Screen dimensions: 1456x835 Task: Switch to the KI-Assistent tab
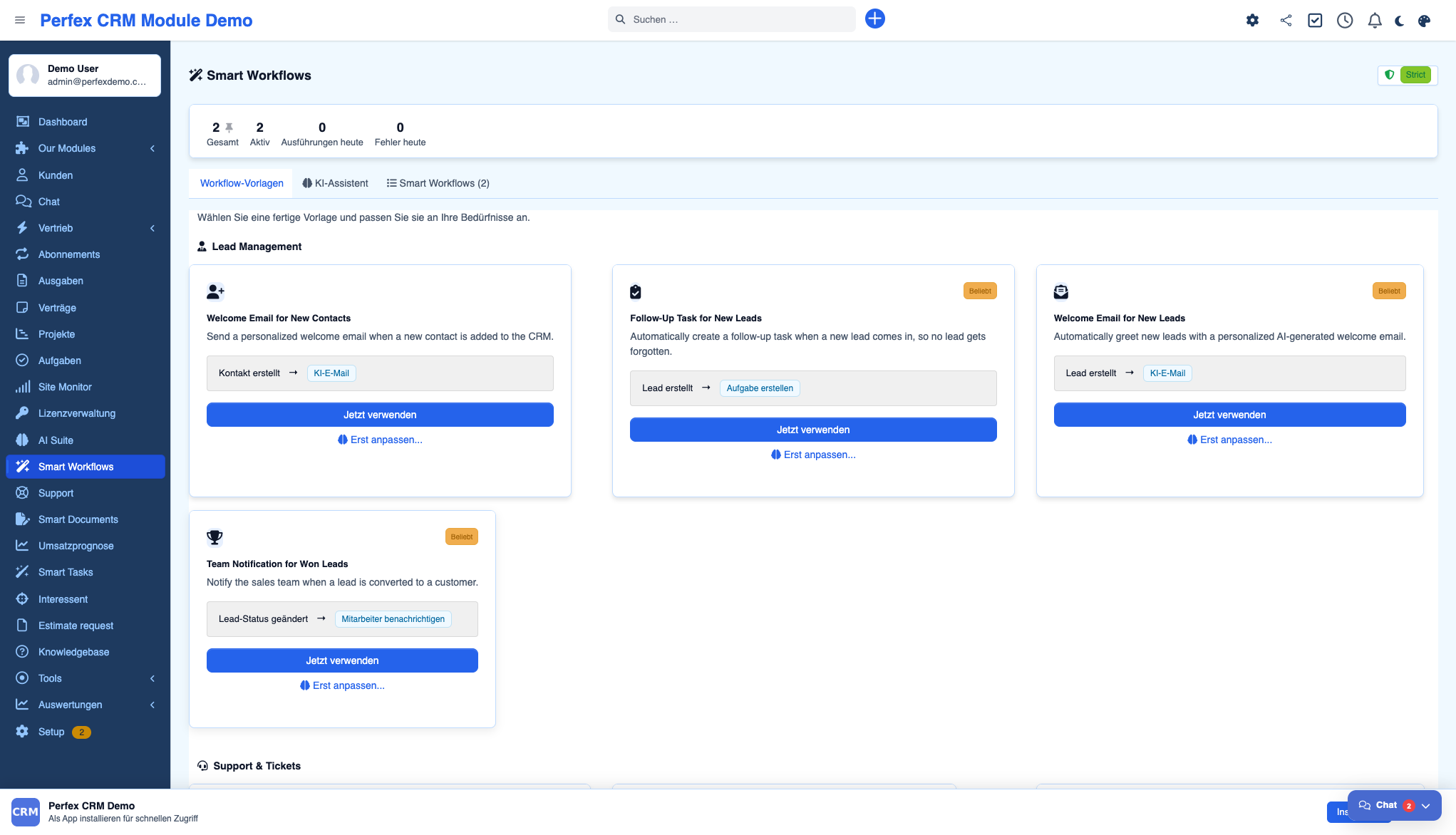coord(335,183)
